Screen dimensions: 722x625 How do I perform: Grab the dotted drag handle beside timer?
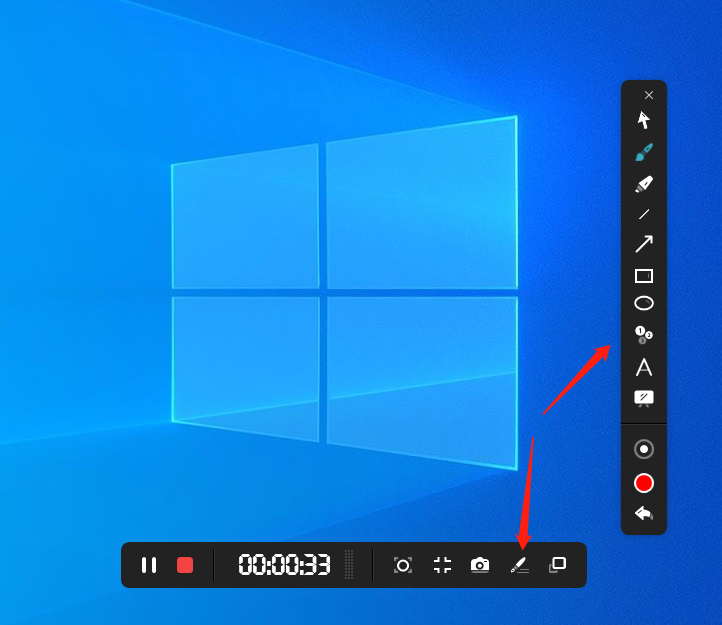click(x=349, y=565)
